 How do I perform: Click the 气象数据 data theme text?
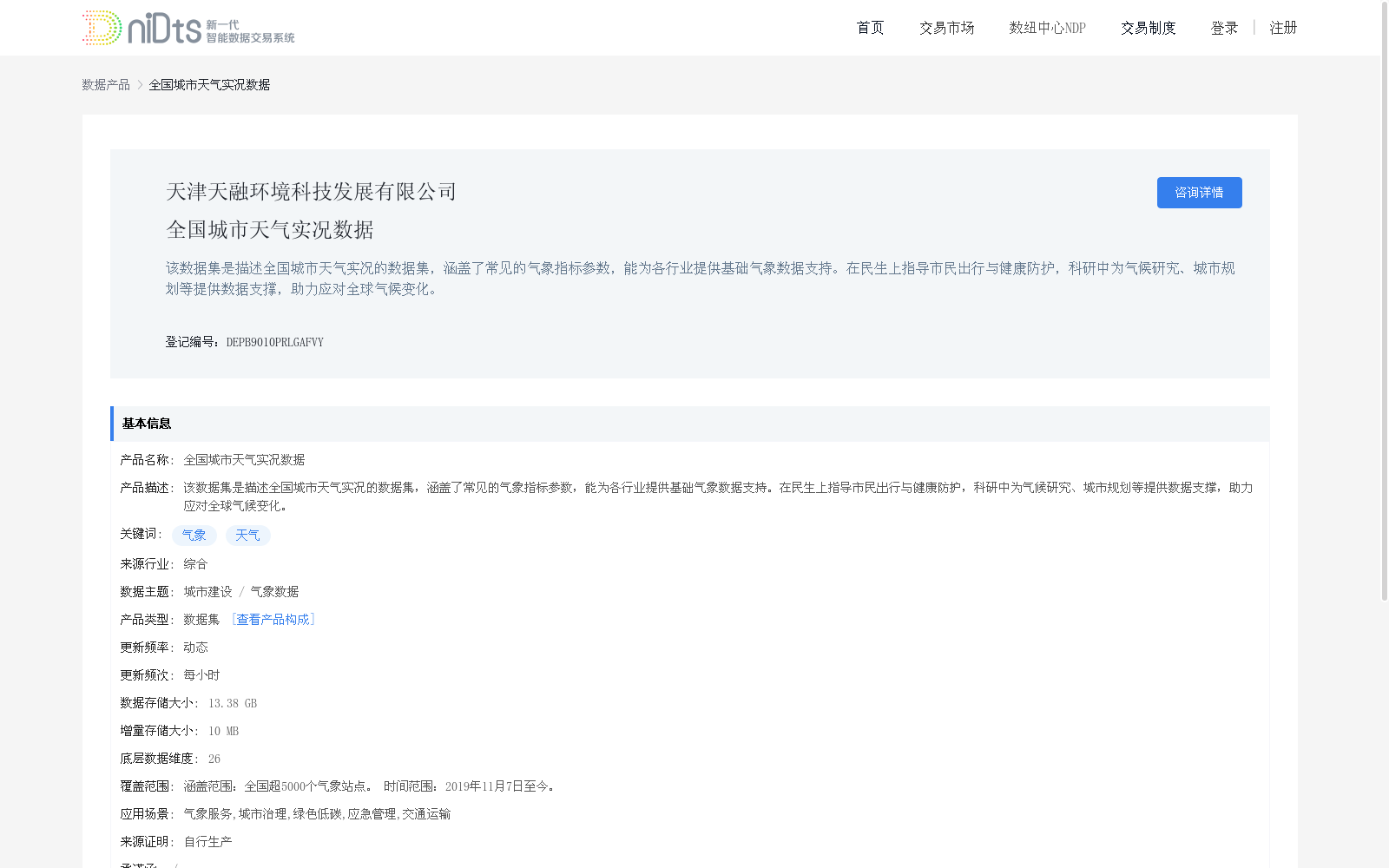click(274, 591)
